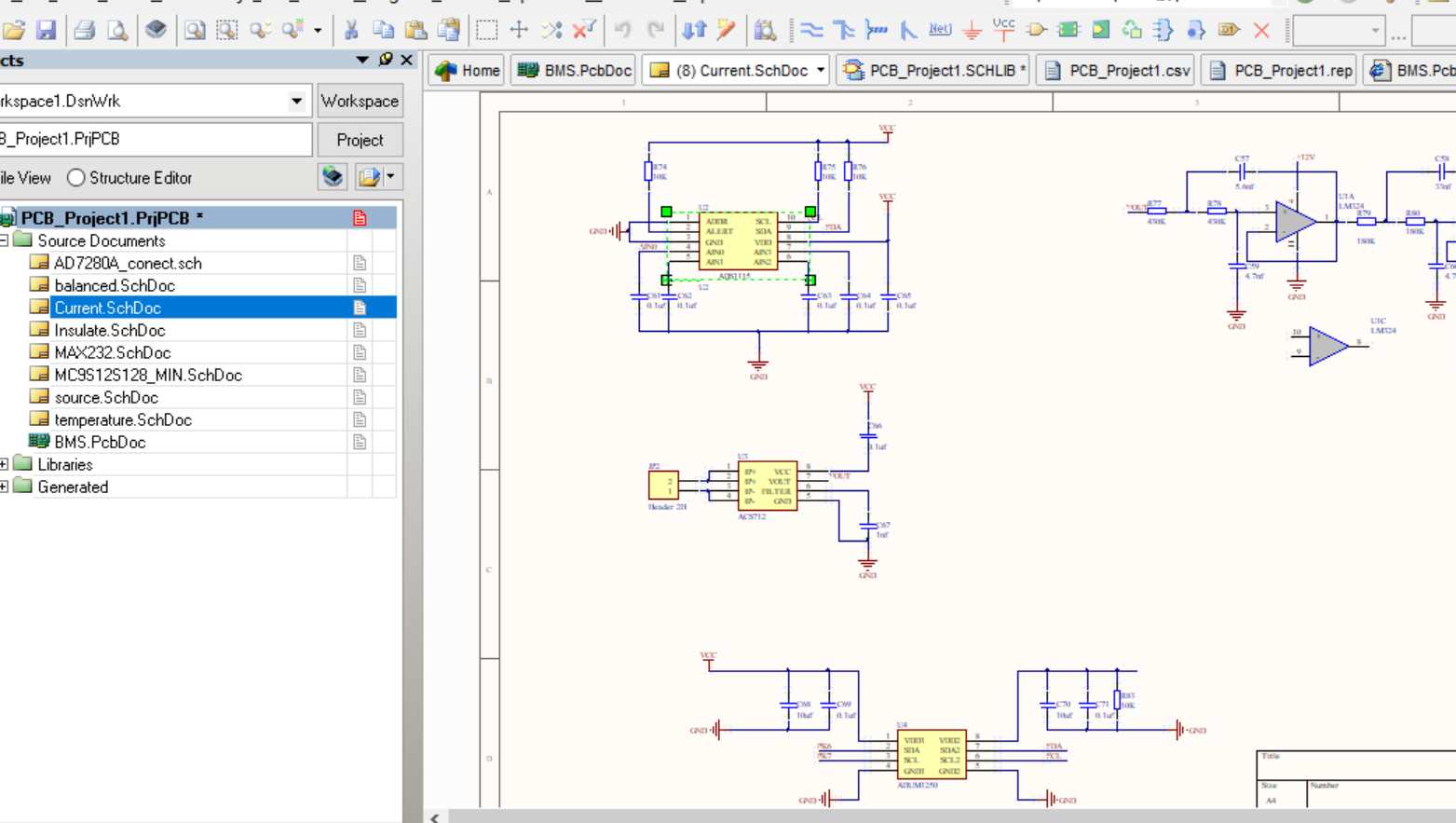Select MC9S12S128_MIN.SchDoc in the tree
Viewport: 1456px width, 823px height.
coord(148,375)
